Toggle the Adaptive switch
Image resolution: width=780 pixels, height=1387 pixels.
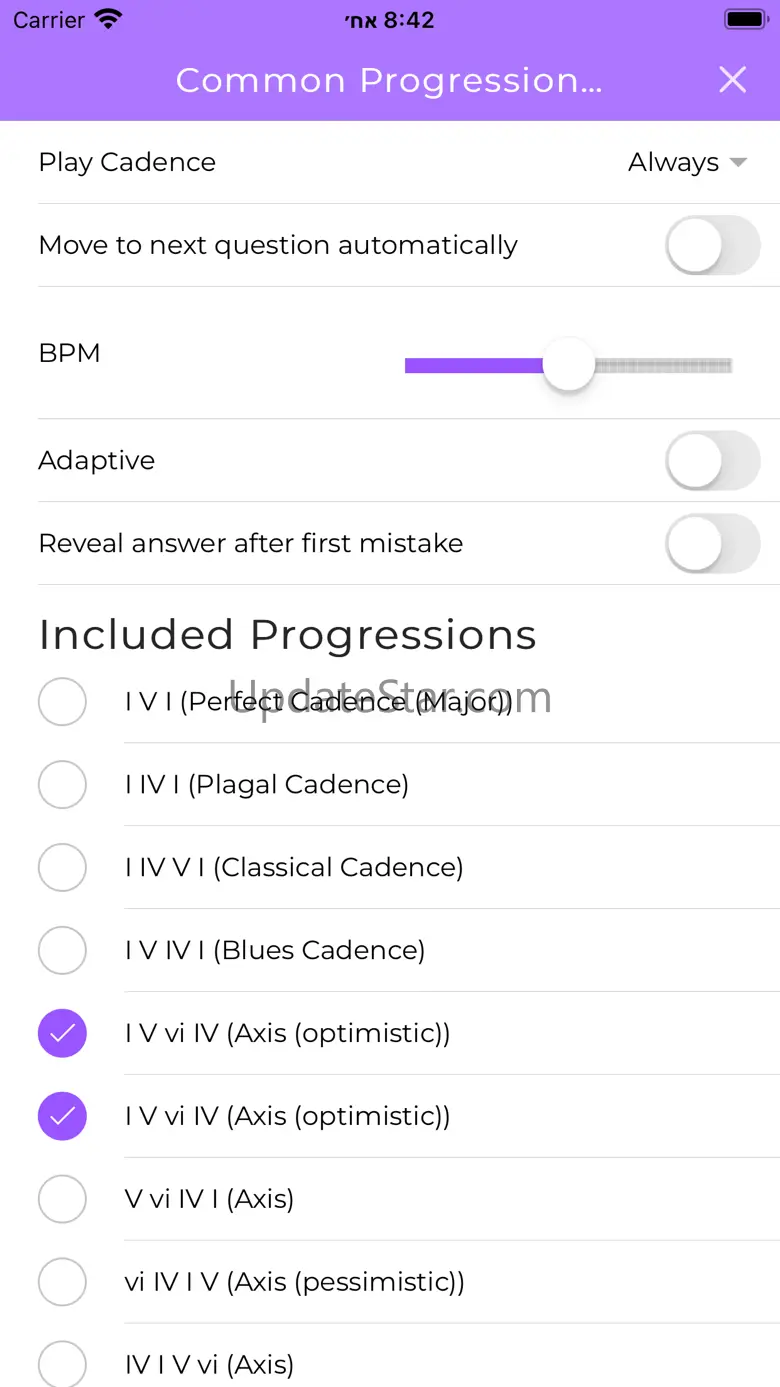tap(712, 460)
